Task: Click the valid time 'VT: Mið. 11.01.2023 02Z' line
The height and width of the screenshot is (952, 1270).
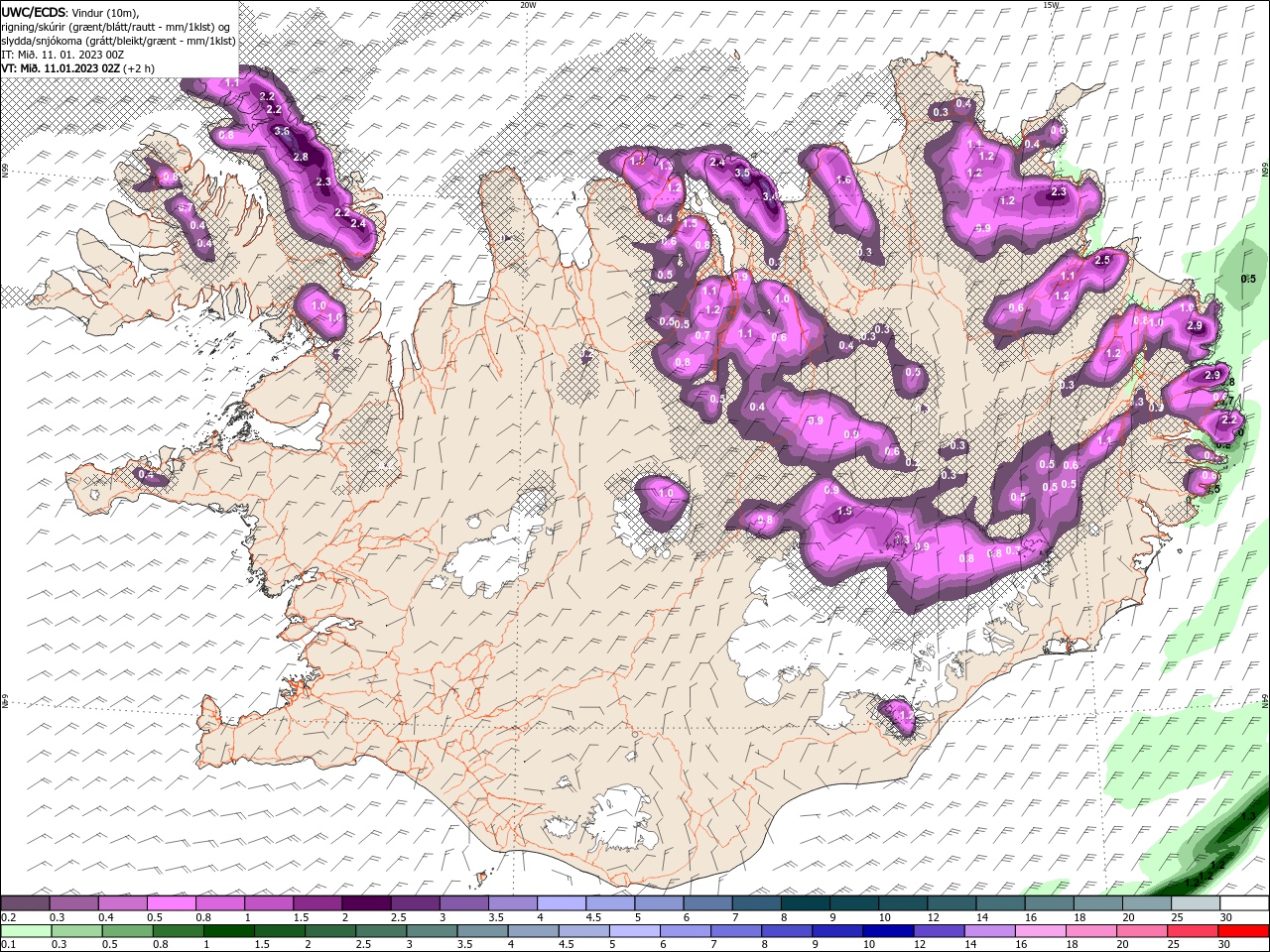Action: click(x=61, y=68)
